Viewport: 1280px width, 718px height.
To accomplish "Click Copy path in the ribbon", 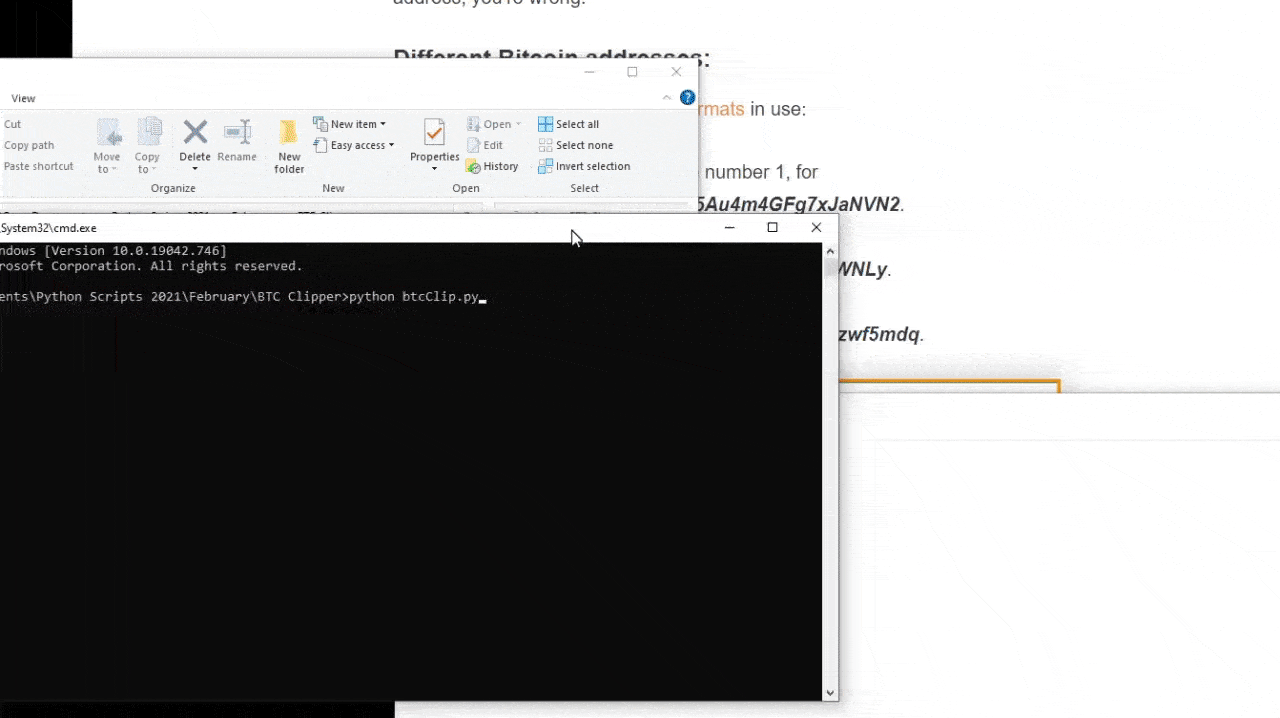I will [x=29, y=145].
